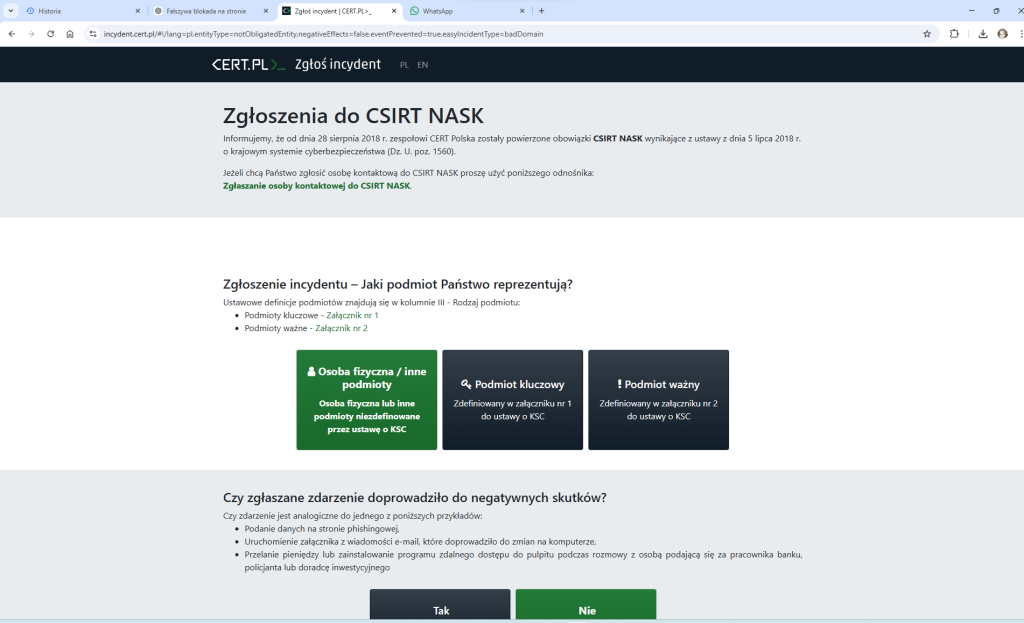Close the Zgłoś incydent tab
This screenshot has height=623, width=1024.
(394, 11)
